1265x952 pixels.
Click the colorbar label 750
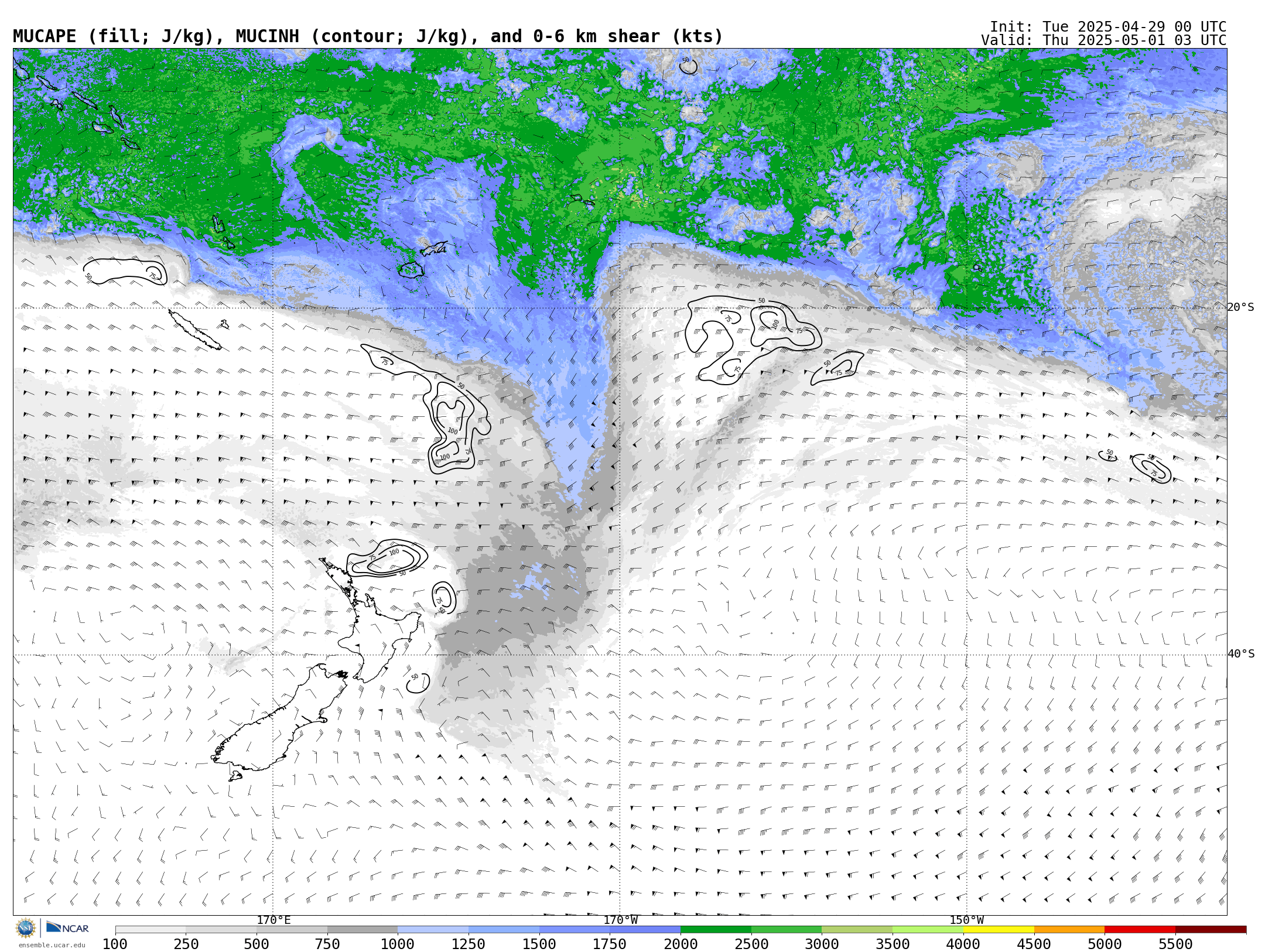click(x=327, y=944)
